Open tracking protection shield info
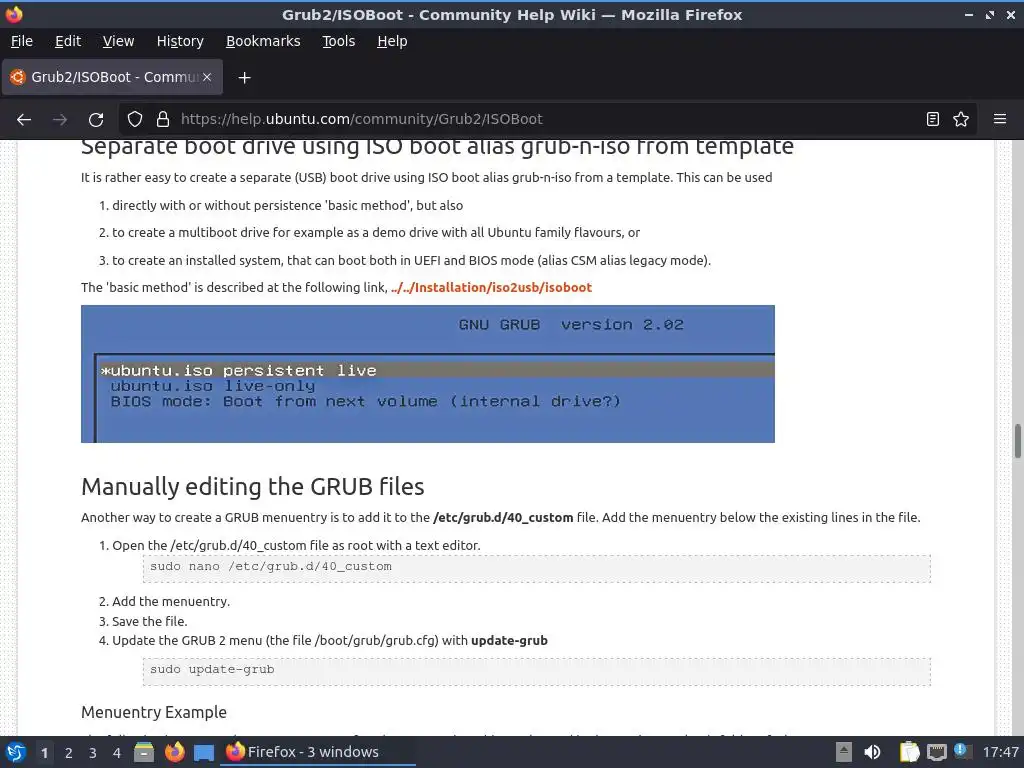1024x768 pixels. 135,119
